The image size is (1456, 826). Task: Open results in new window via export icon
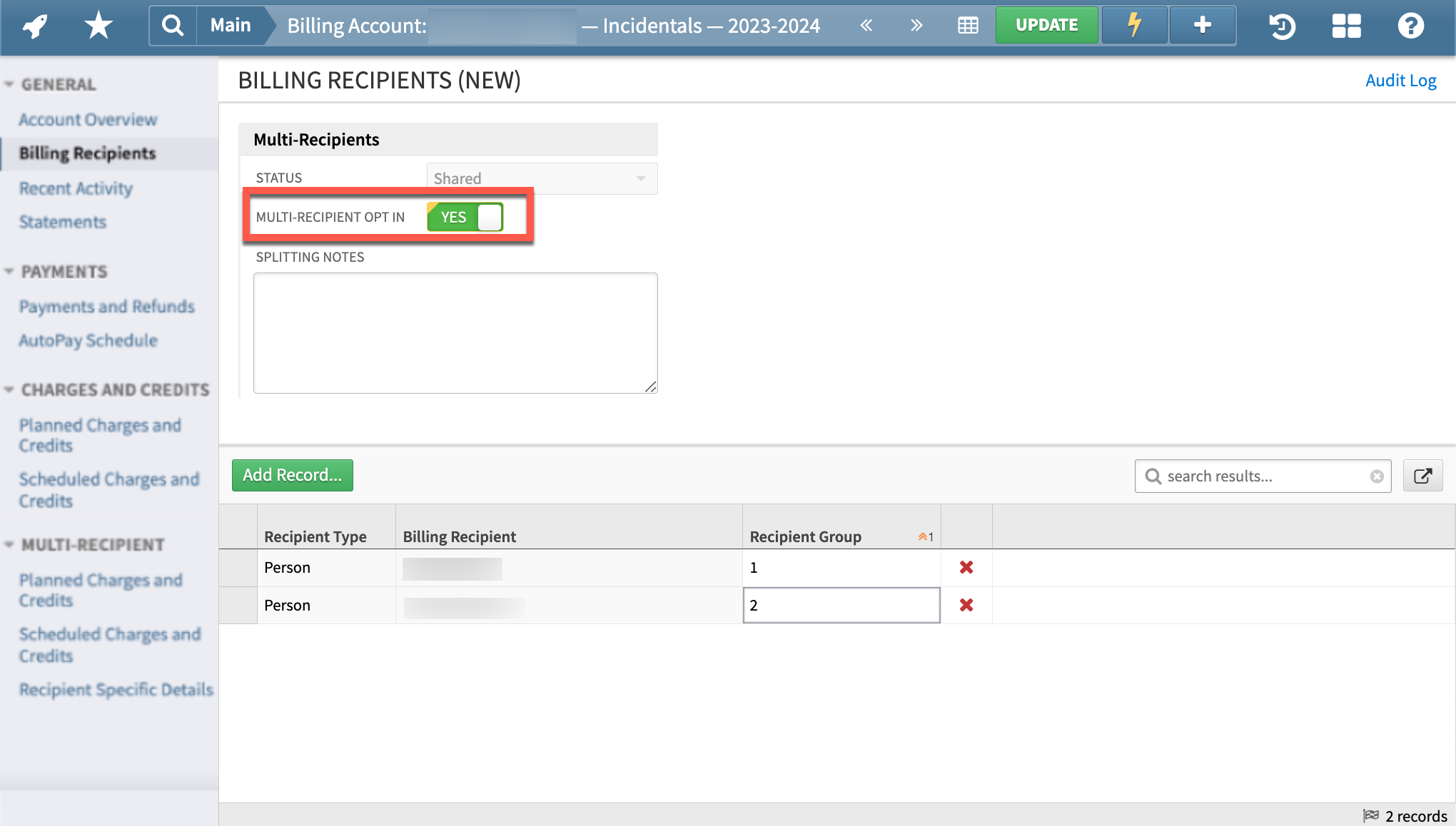click(x=1423, y=476)
